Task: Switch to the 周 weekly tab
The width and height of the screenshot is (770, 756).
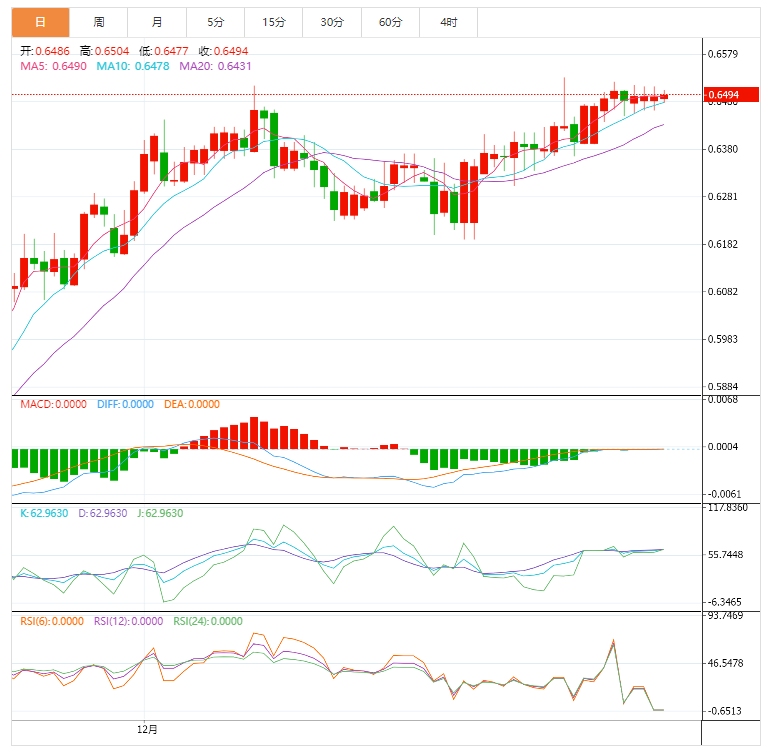Action: (x=99, y=22)
